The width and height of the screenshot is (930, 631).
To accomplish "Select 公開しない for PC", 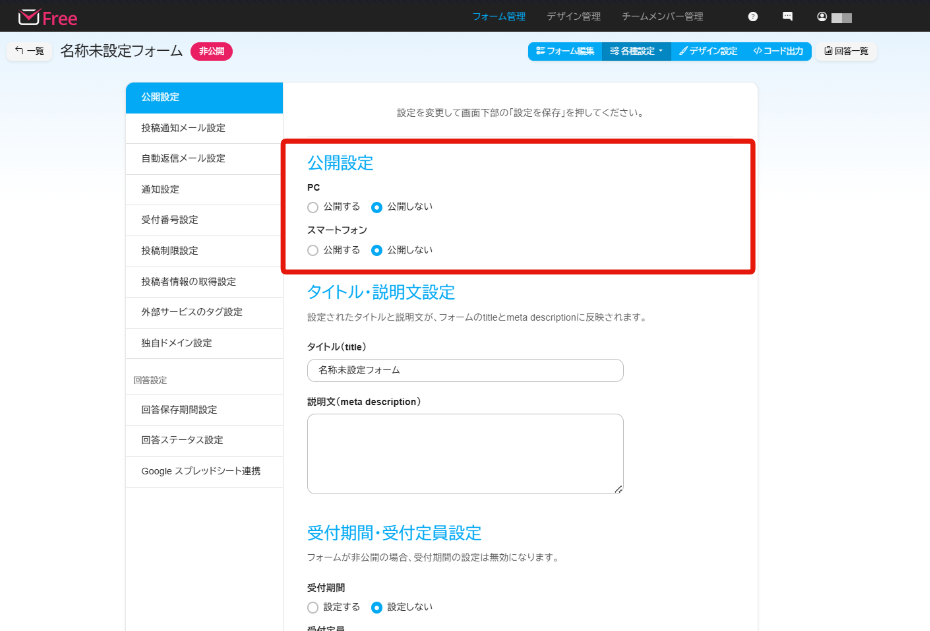I will (x=377, y=207).
